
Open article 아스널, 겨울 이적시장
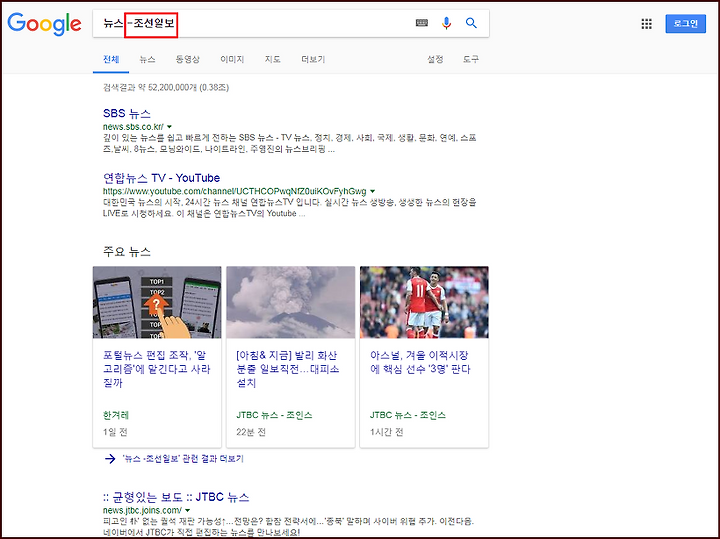[x=420, y=362]
